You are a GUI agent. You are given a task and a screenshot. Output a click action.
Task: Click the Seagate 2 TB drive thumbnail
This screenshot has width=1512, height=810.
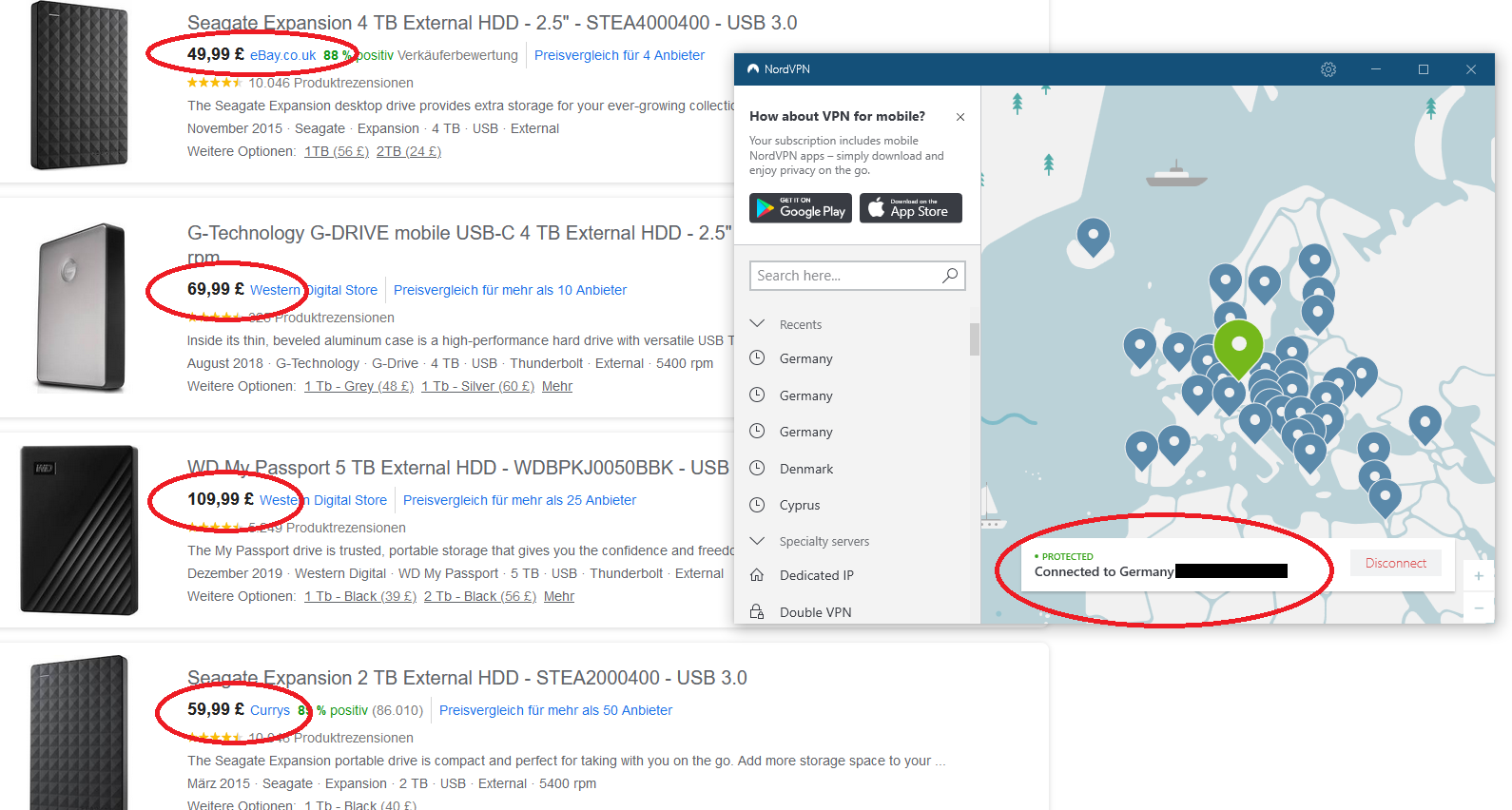(x=79, y=732)
